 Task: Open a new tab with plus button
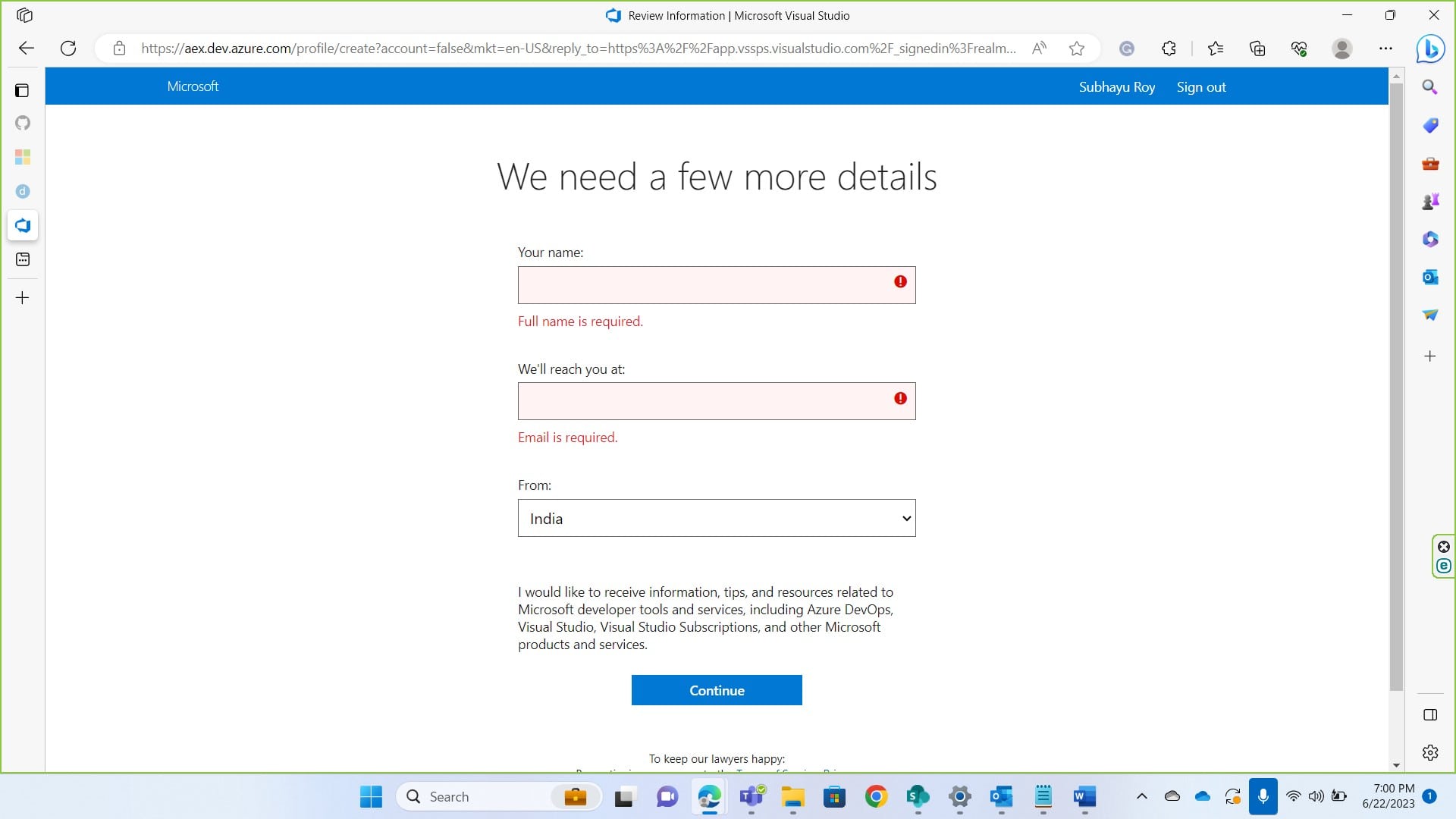click(x=23, y=298)
